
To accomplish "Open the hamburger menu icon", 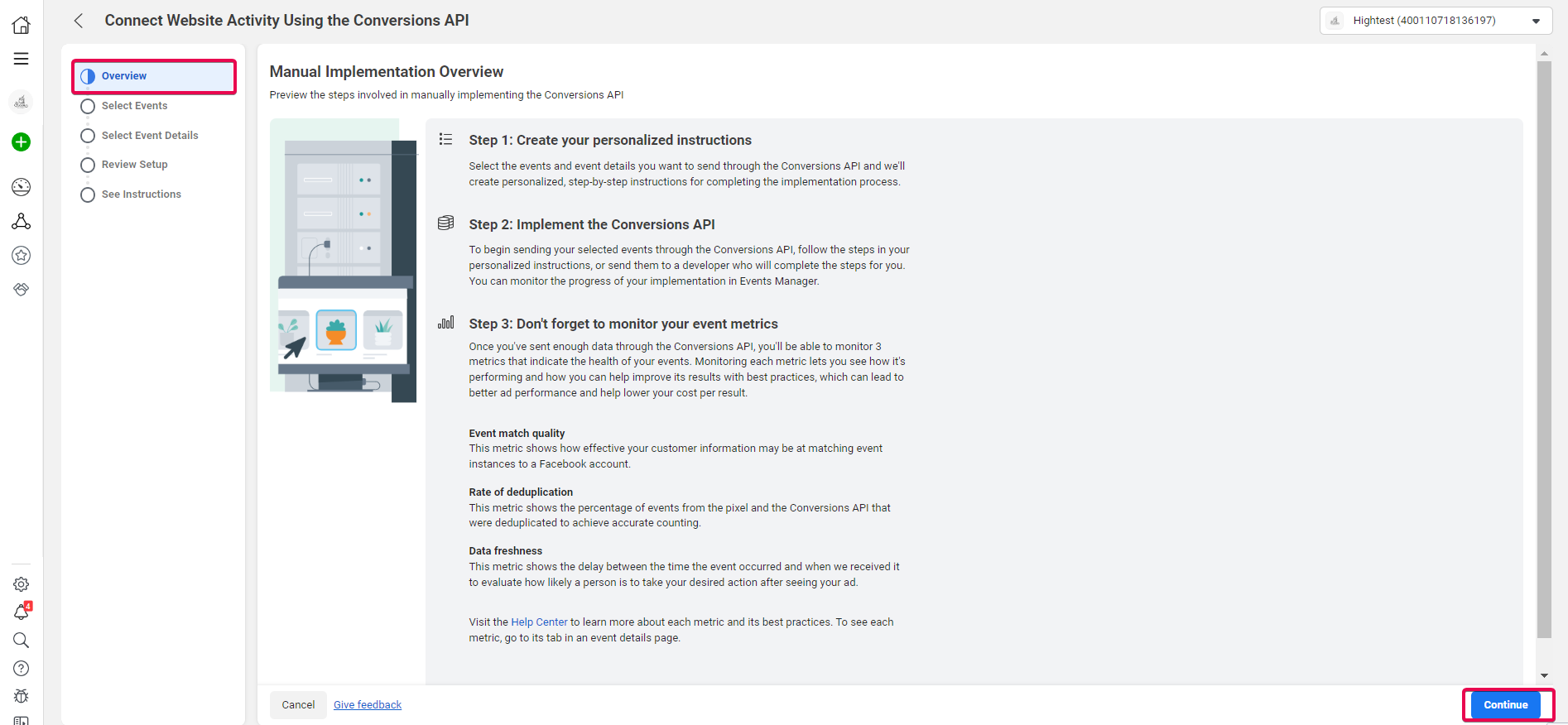I will click(22, 59).
